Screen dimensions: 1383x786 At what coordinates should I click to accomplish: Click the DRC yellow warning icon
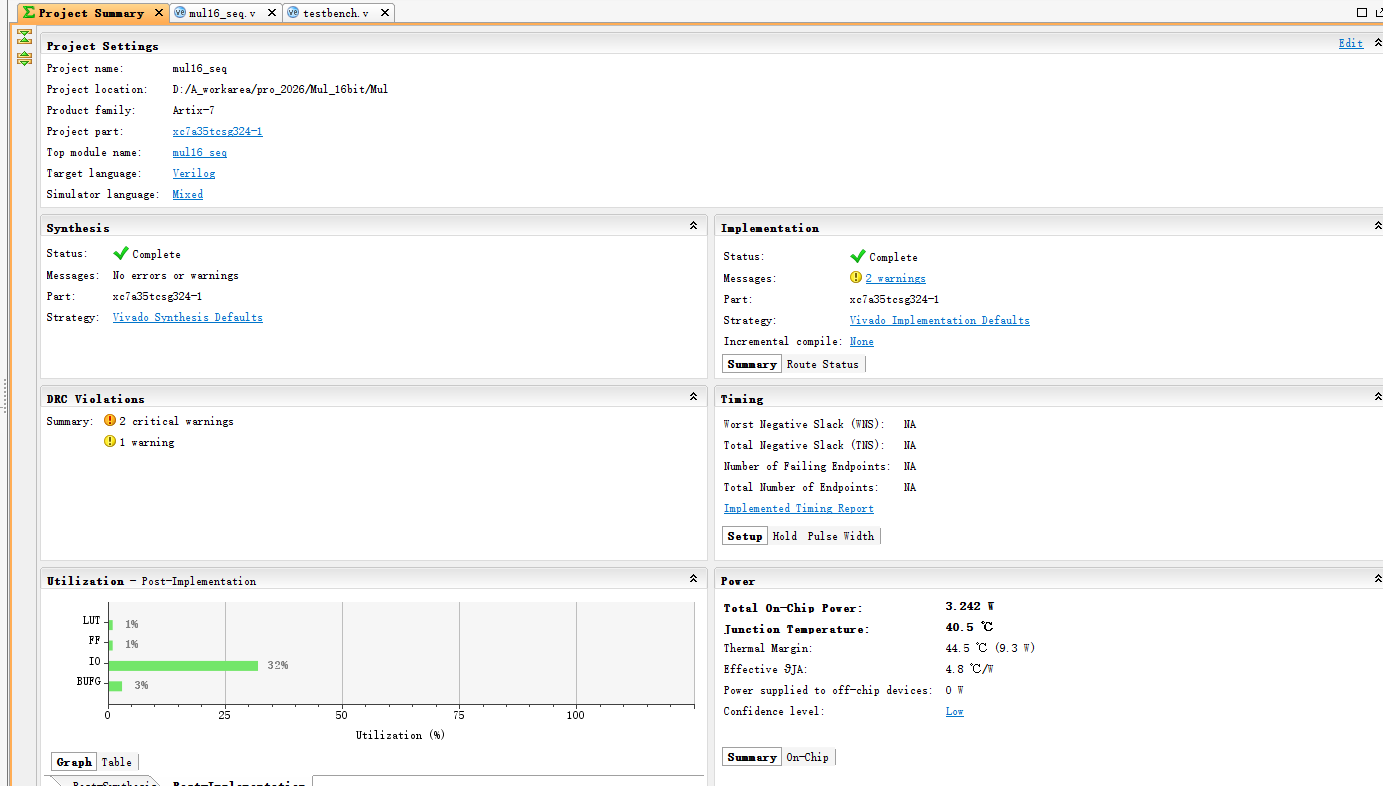pyautogui.click(x=110, y=442)
